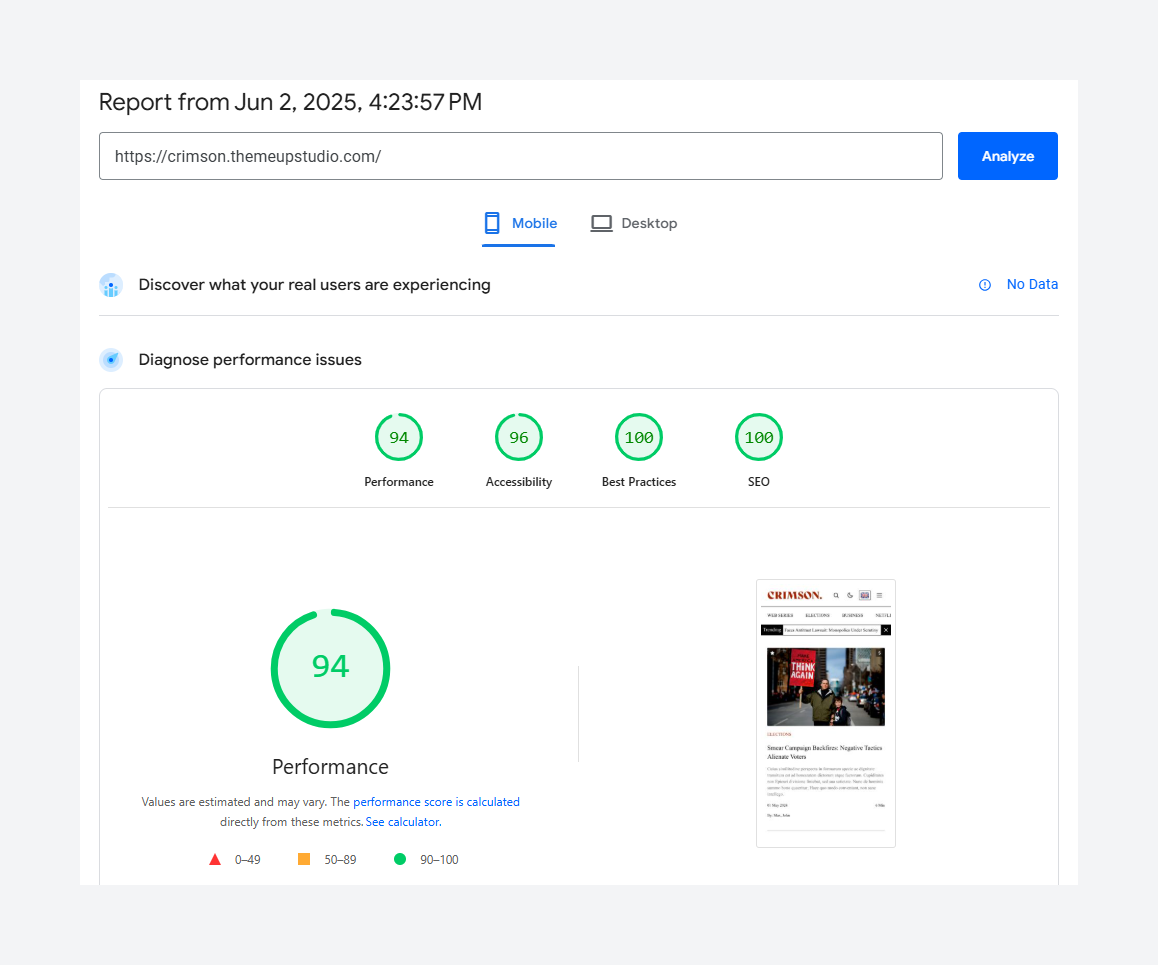Focus the URL input field
1158x965 pixels.
pyautogui.click(x=521, y=156)
